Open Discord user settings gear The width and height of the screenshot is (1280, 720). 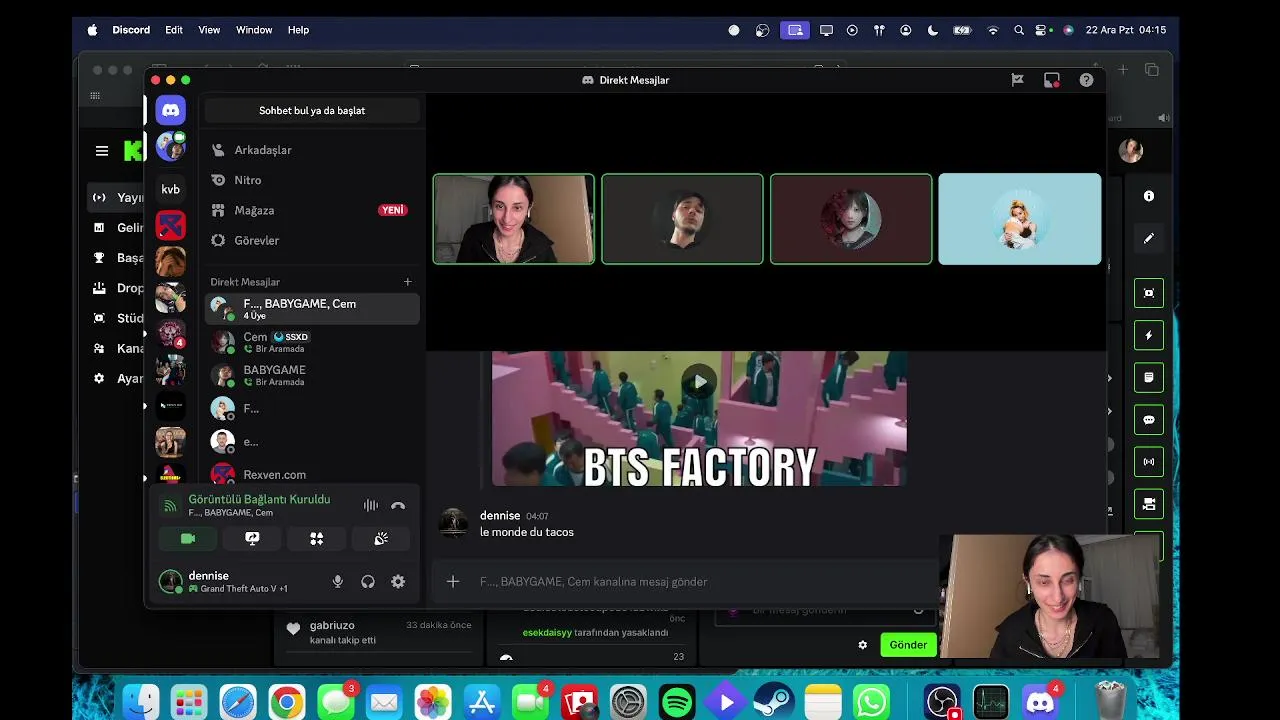click(398, 581)
